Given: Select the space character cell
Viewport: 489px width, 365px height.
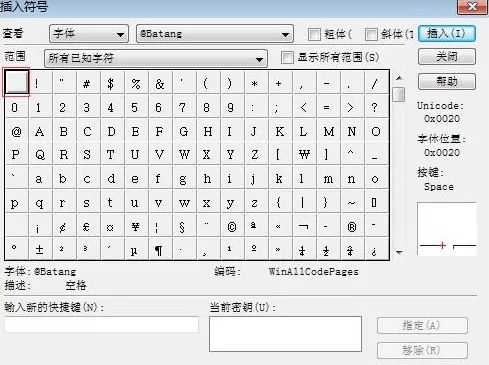Looking at the screenshot, I should tap(16, 83).
